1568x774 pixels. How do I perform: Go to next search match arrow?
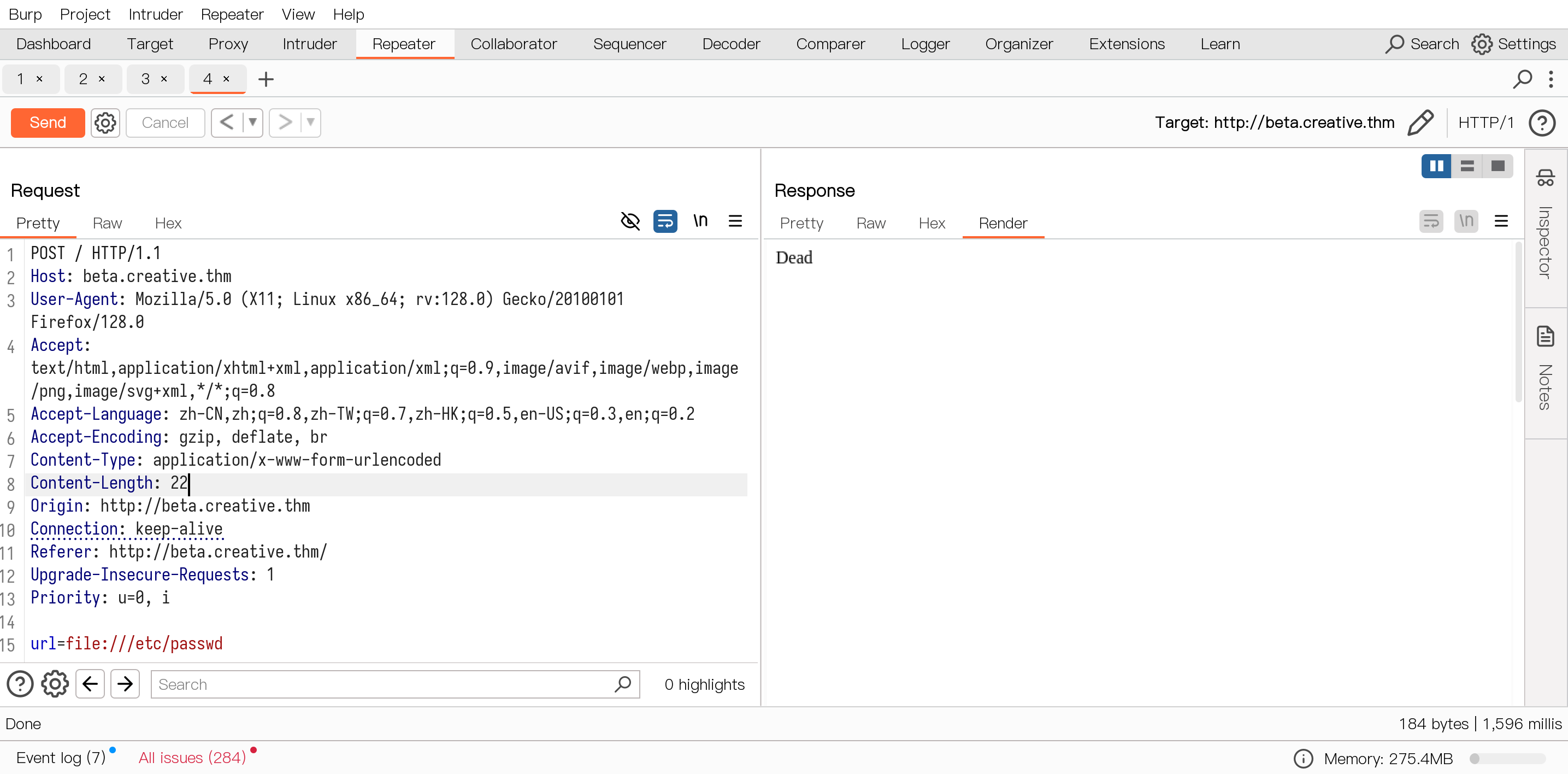tap(126, 684)
